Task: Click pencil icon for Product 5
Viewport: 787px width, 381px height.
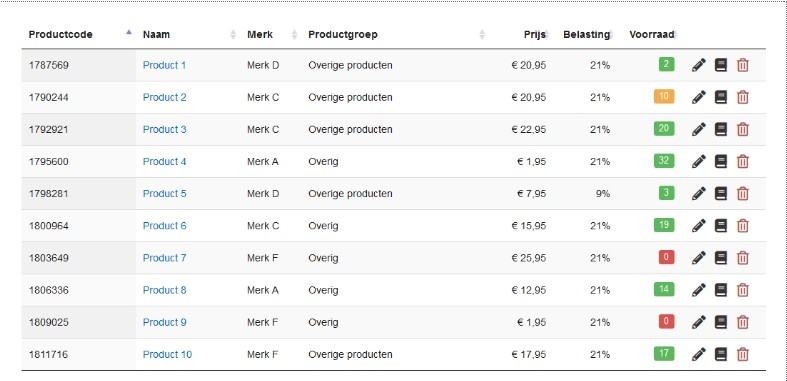Action: [699, 194]
